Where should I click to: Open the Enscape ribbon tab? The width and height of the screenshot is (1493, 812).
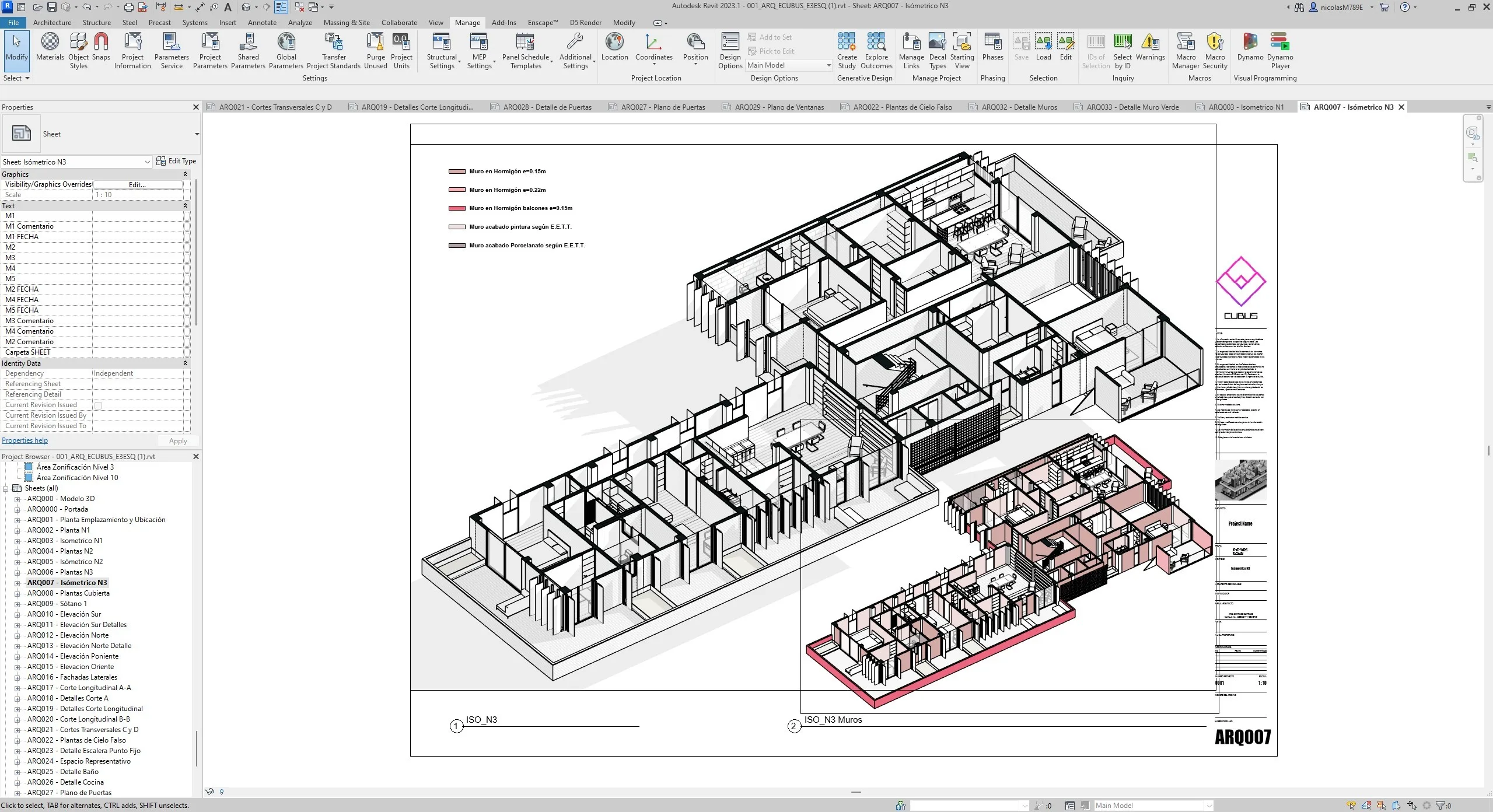(x=543, y=23)
